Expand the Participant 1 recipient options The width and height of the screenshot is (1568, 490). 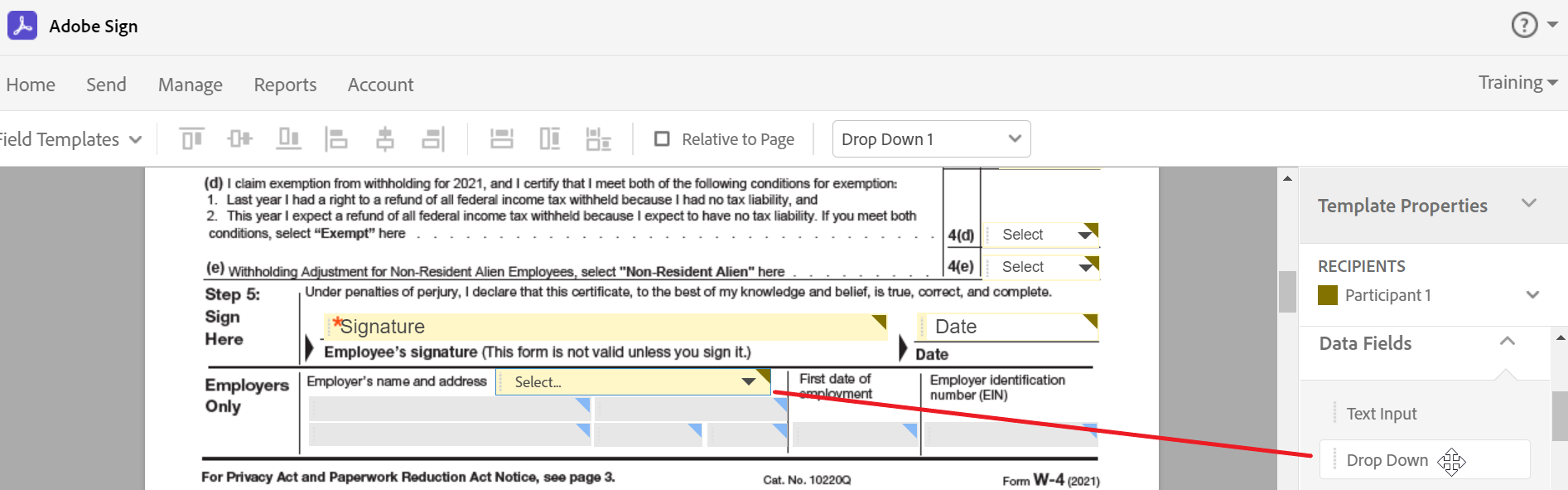click(1532, 295)
